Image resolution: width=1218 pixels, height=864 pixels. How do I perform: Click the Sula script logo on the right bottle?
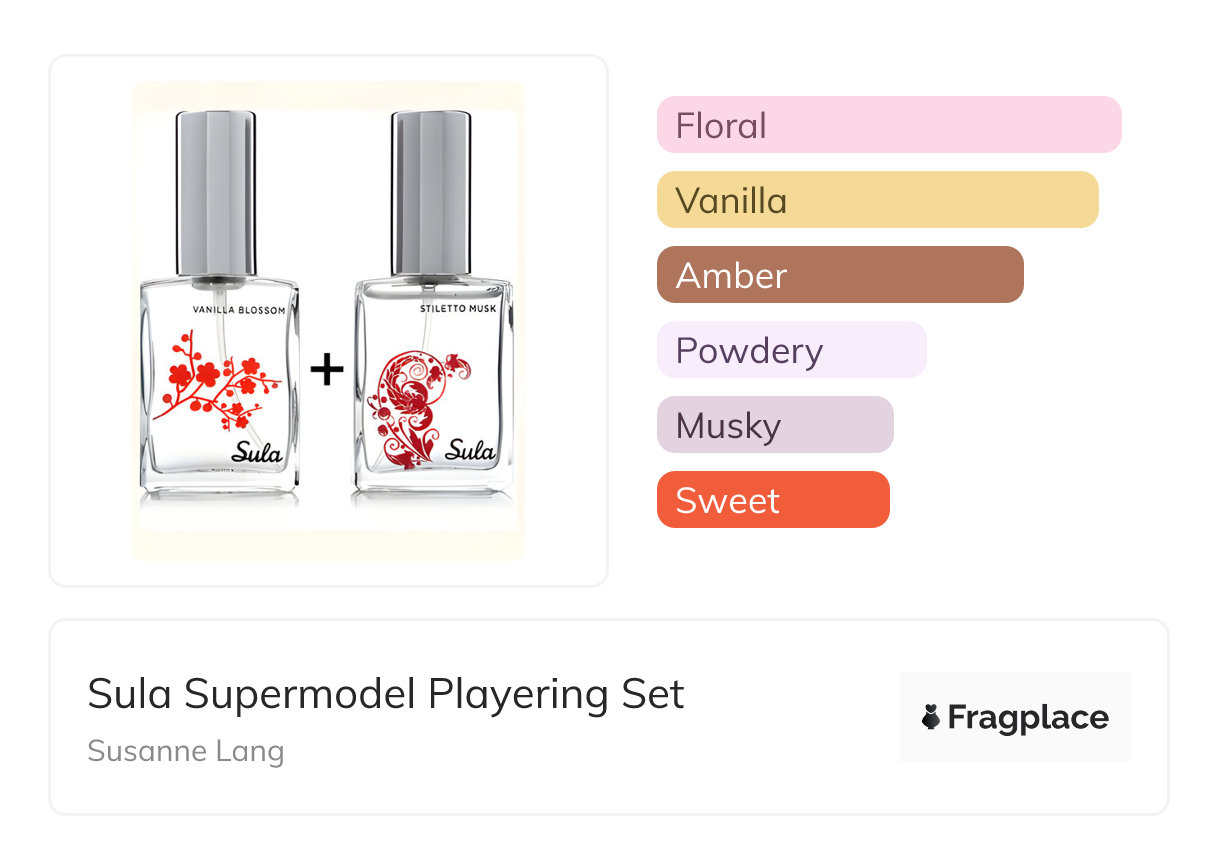(469, 450)
